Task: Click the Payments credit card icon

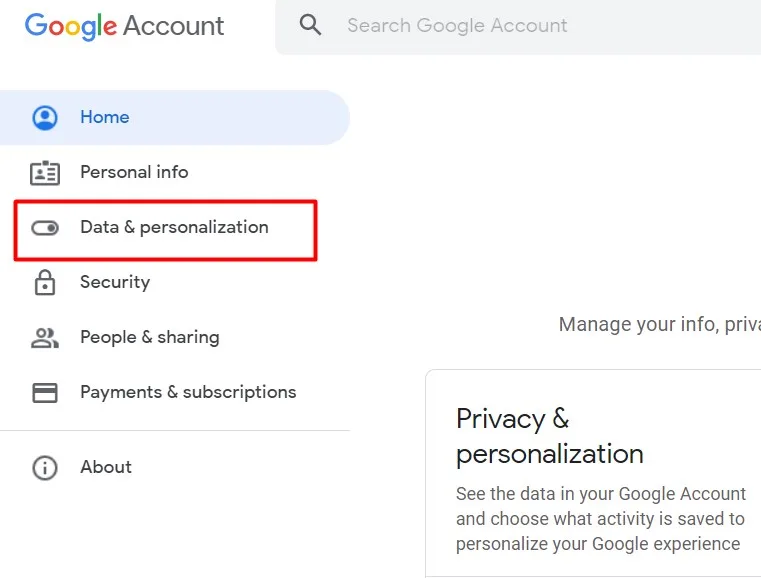Action: click(x=45, y=393)
